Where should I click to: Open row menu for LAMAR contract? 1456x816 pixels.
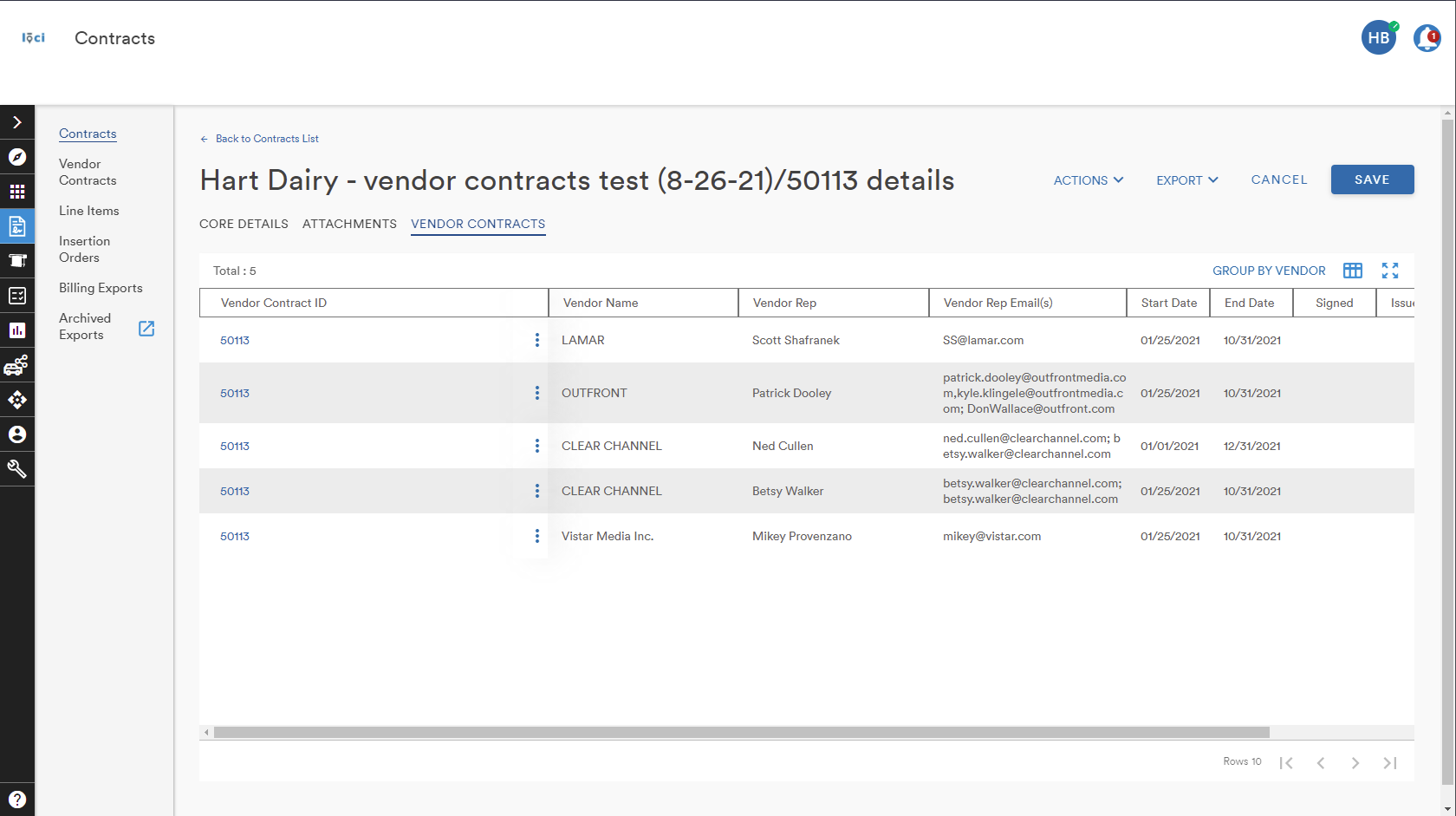[537, 340]
